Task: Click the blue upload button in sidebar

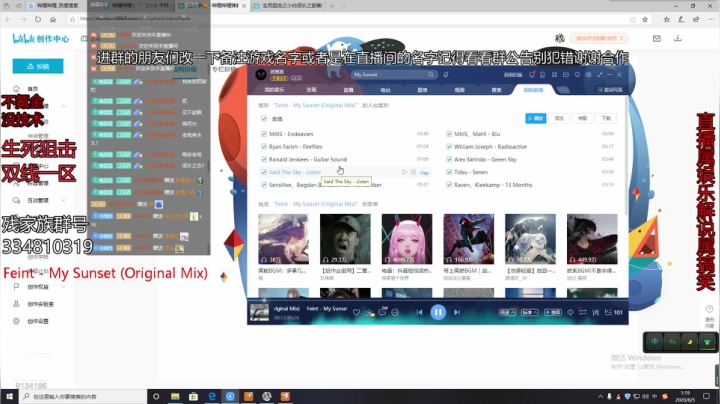Action: [38, 66]
